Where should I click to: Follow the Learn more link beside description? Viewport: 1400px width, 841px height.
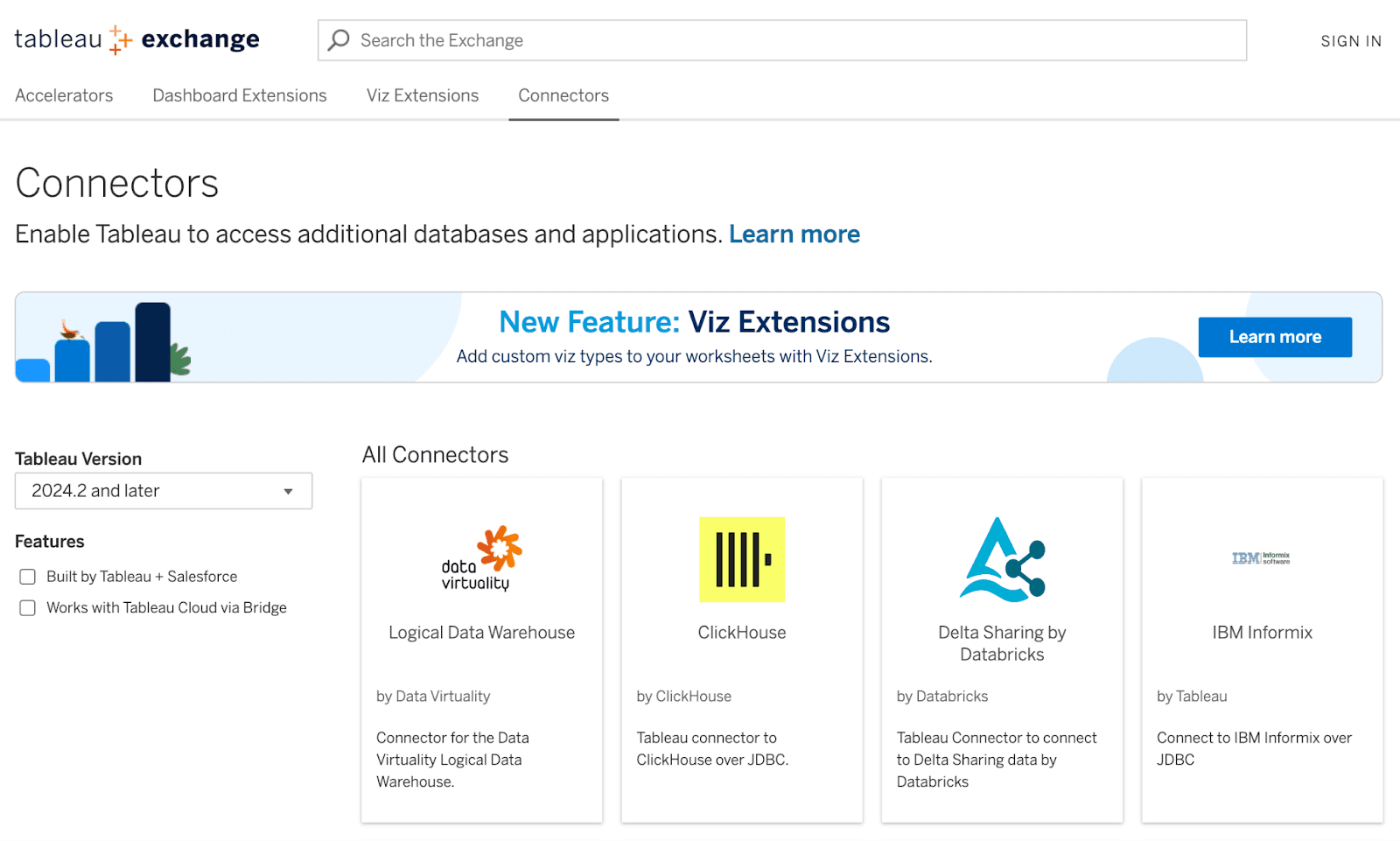(794, 235)
